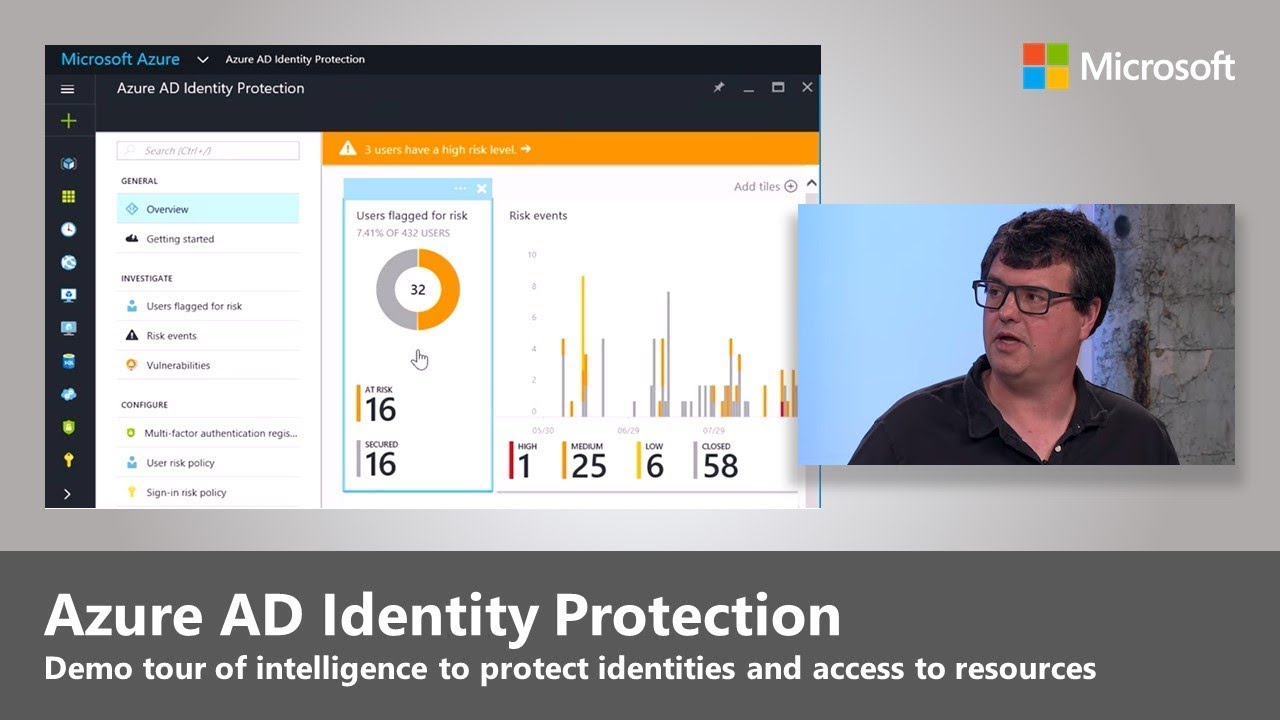This screenshot has width=1280, height=720.
Task: Click the SECURED 16 count
Action: pyautogui.click(x=377, y=458)
